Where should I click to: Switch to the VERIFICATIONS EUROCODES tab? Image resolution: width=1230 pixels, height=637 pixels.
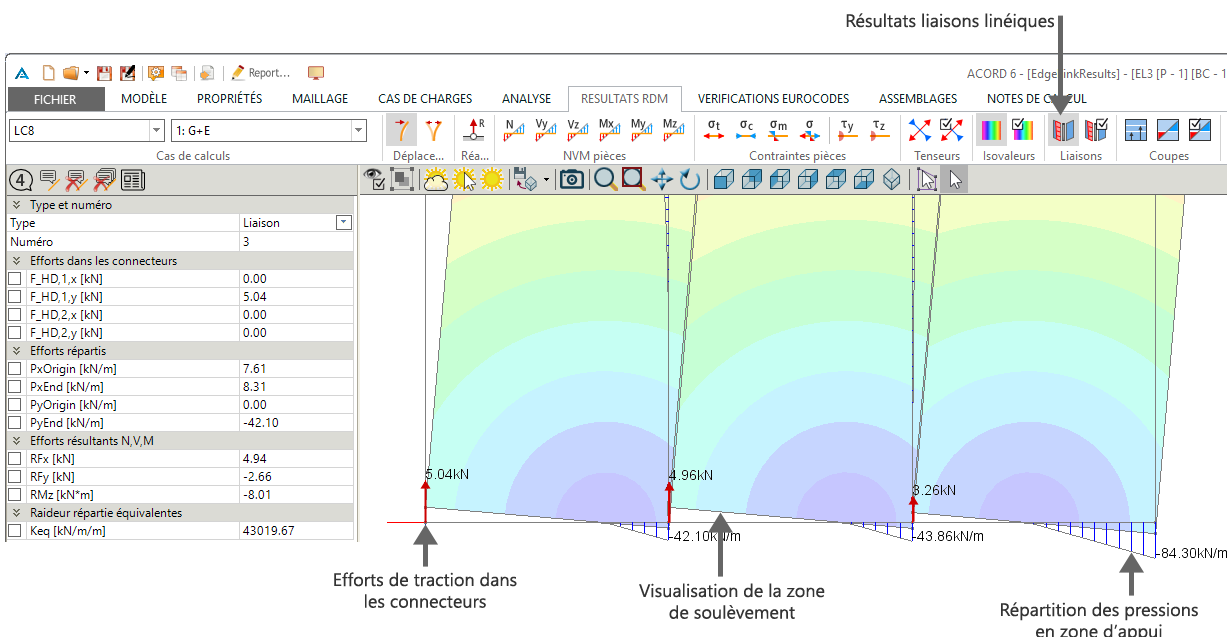click(773, 99)
